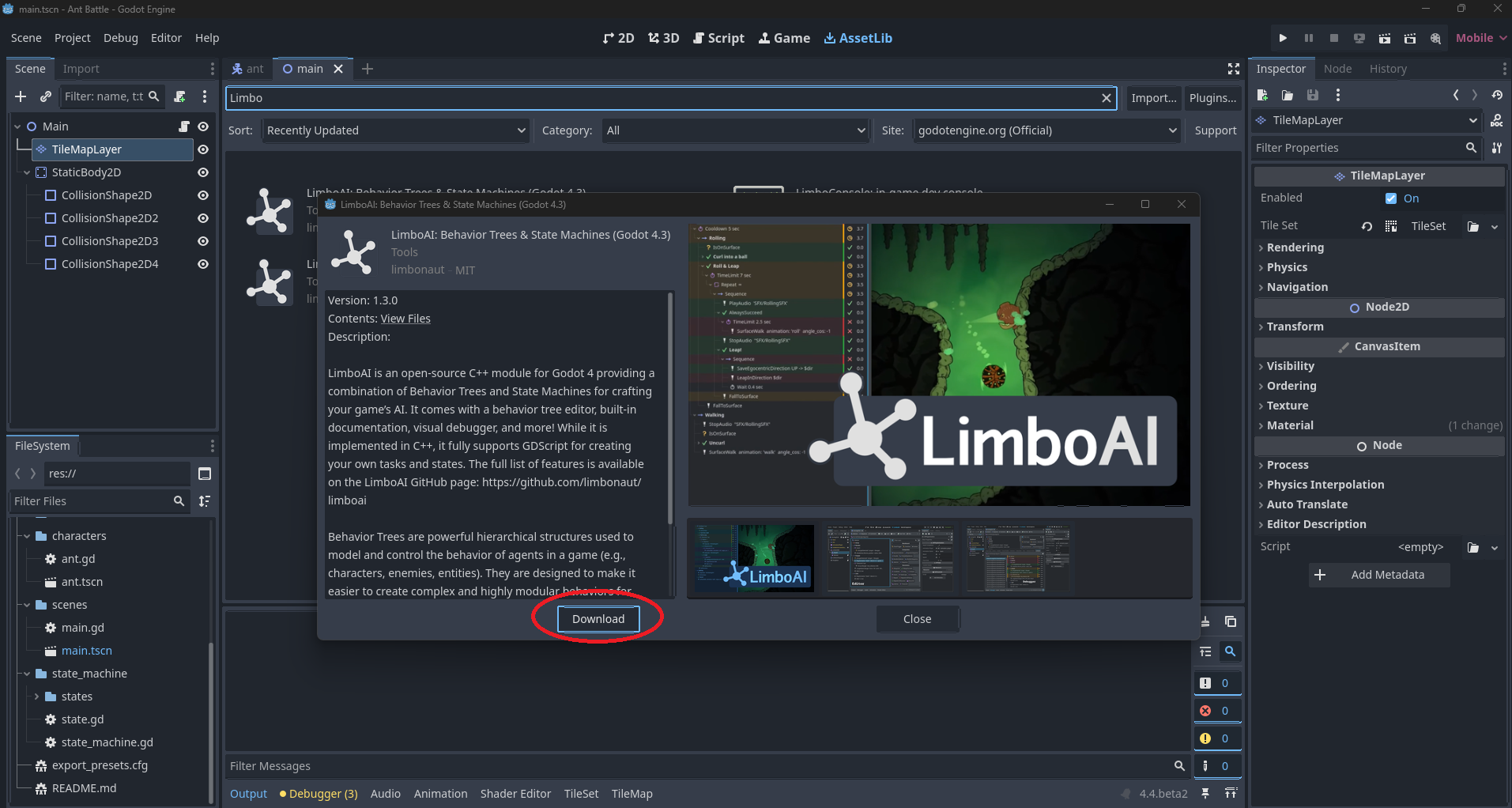Hide CollisionShape2D node

[x=203, y=195]
